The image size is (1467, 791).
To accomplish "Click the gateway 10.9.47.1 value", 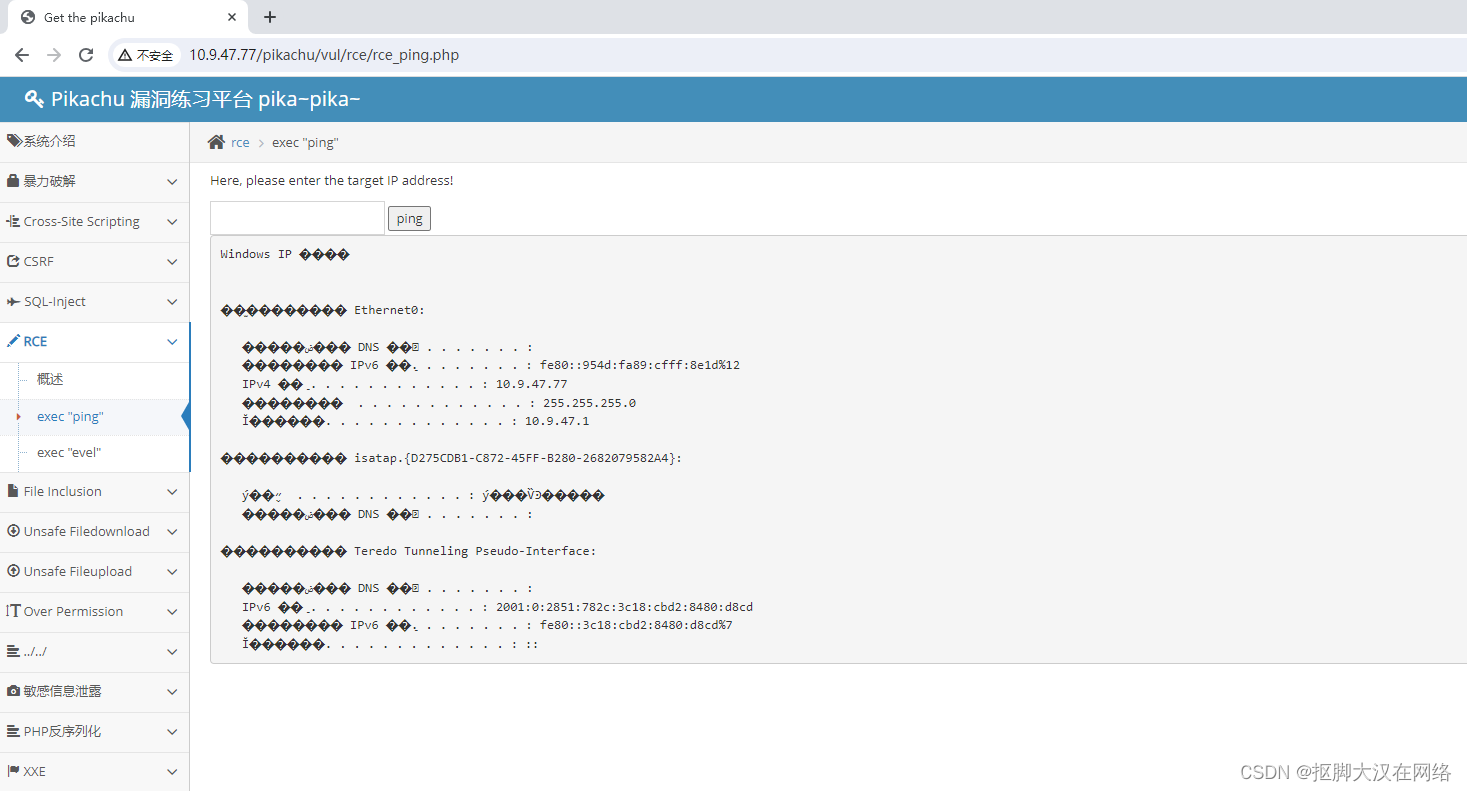I will point(557,421).
